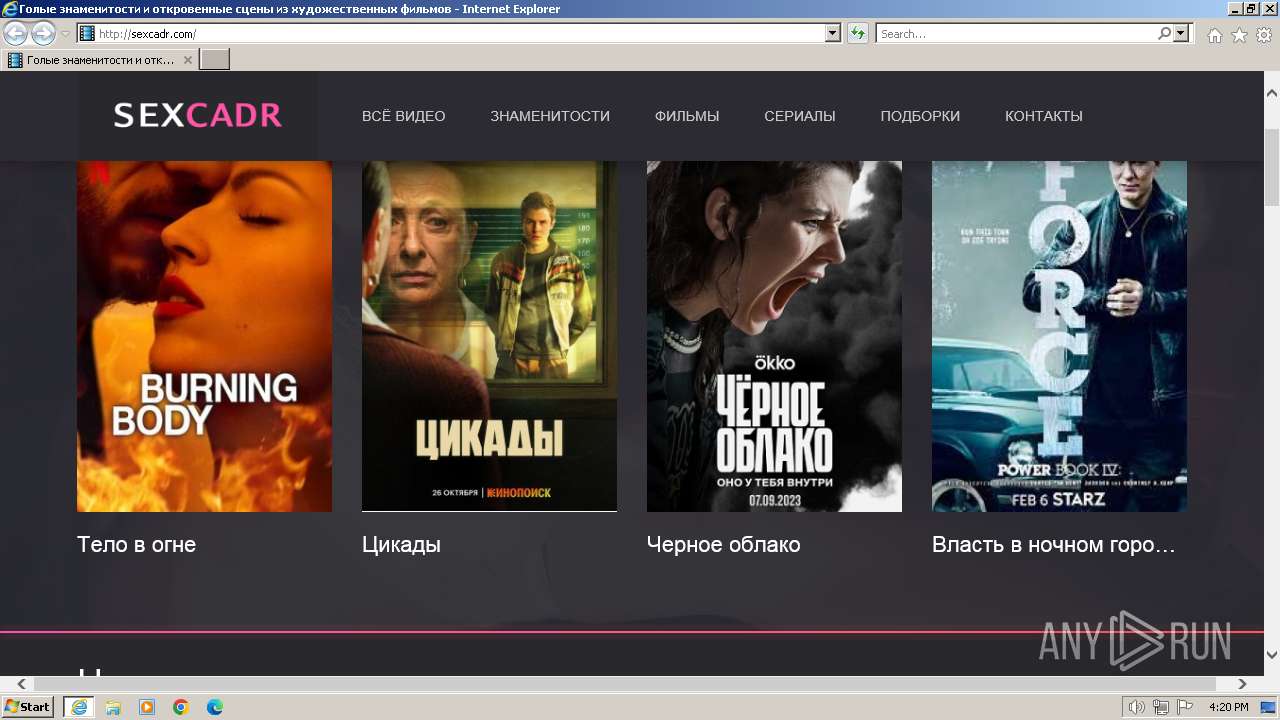Click the volume speaker tray icon
Screen dimensions: 1280x720
tap(1137, 707)
